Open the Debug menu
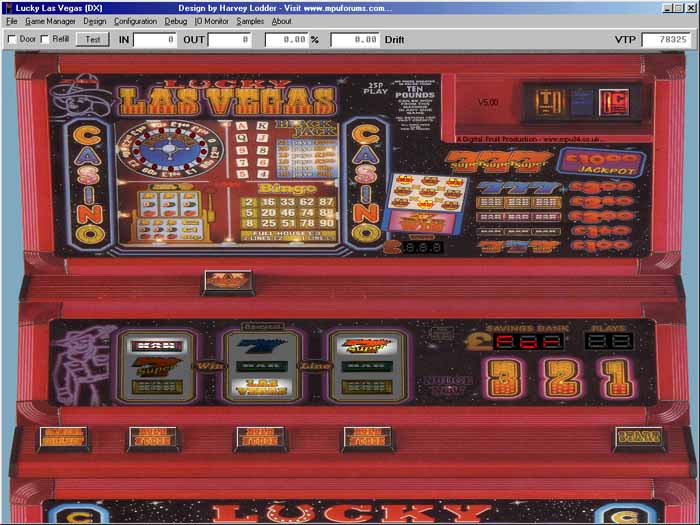The height and width of the screenshot is (525, 700). tap(175, 21)
